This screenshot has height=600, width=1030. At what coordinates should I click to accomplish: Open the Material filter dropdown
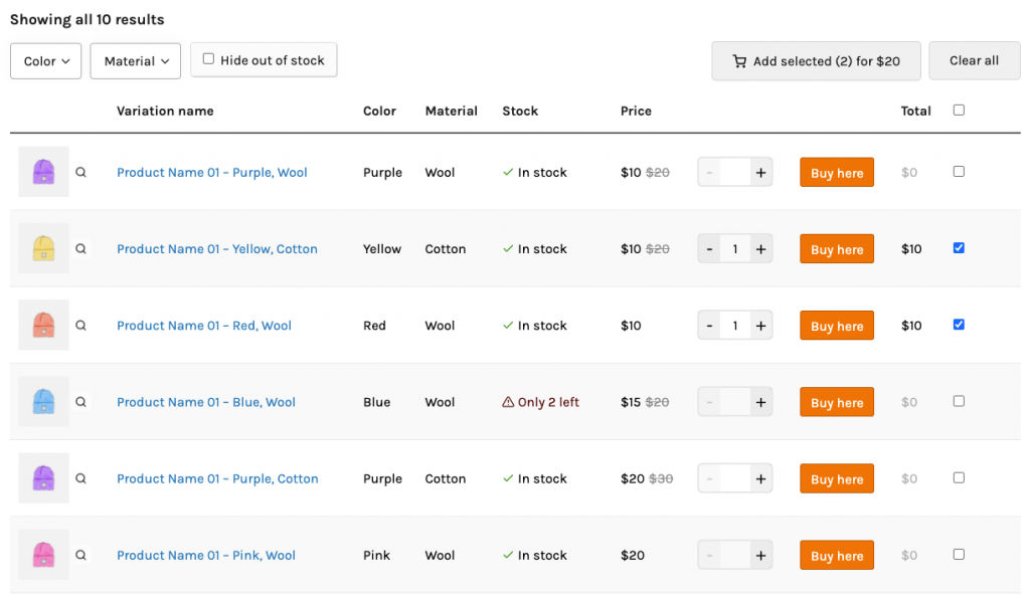(135, 61)
